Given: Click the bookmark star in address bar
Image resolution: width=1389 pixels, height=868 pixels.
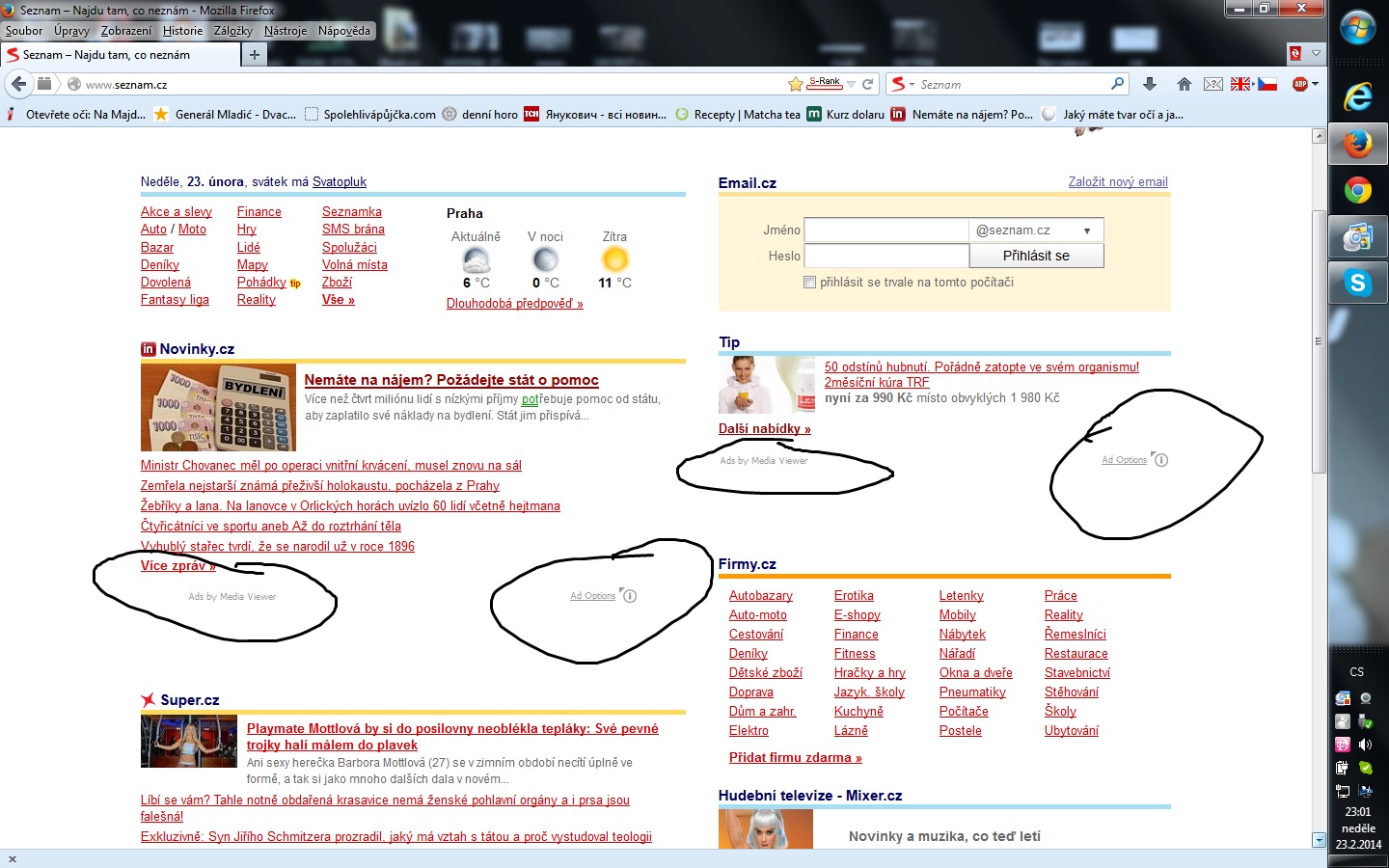Looking at the screenshot, I should [795, 84].
